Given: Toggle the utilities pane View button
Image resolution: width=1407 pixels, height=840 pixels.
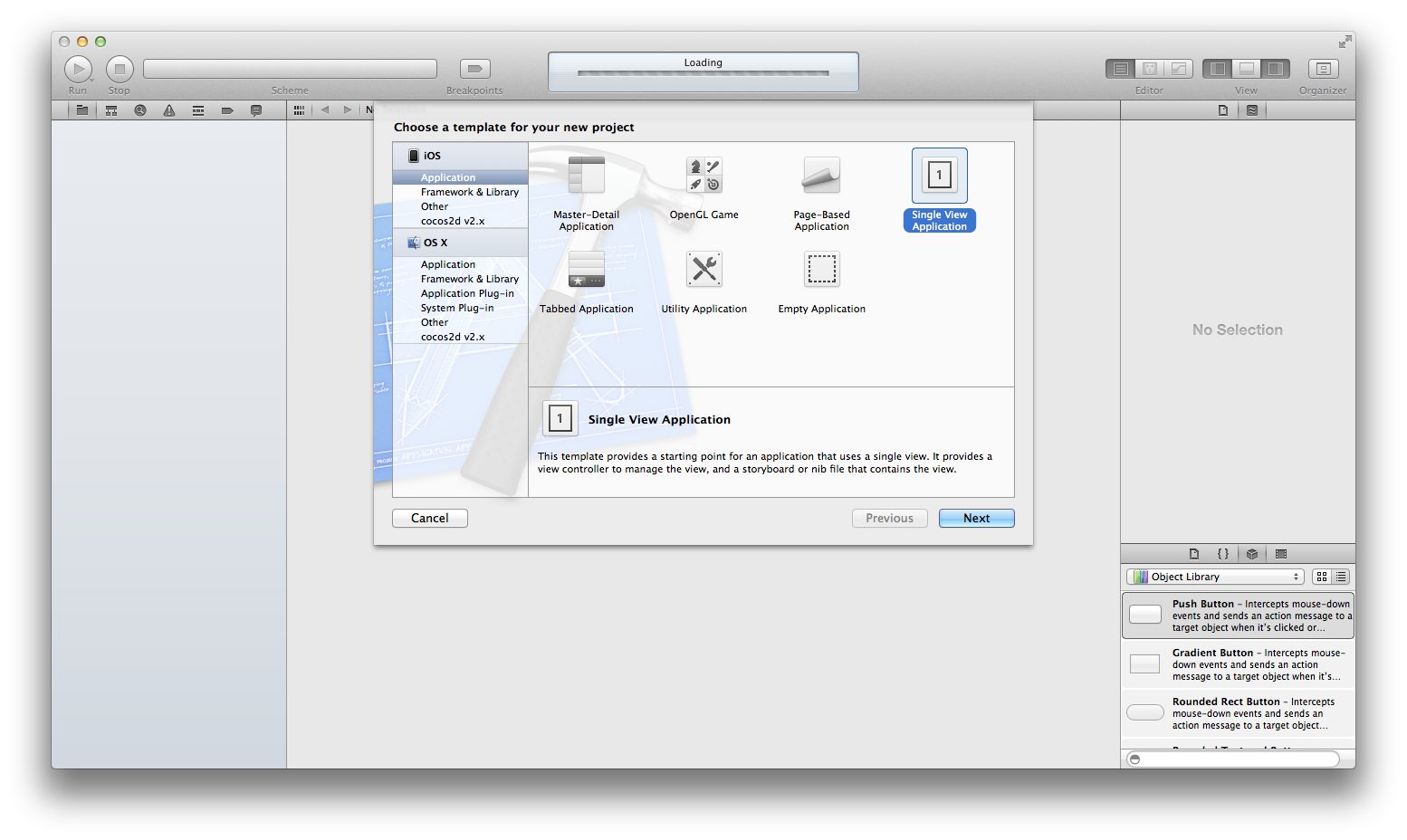Looking at the screenshot, I should point(1276,69).
